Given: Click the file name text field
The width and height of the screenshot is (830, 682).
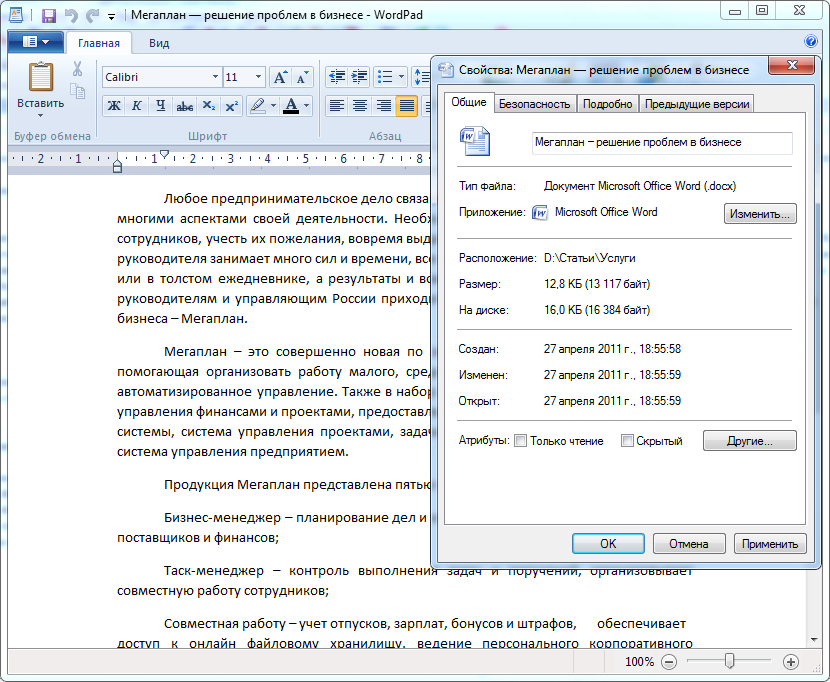Looking at the screenshot, I should (662, 143).
